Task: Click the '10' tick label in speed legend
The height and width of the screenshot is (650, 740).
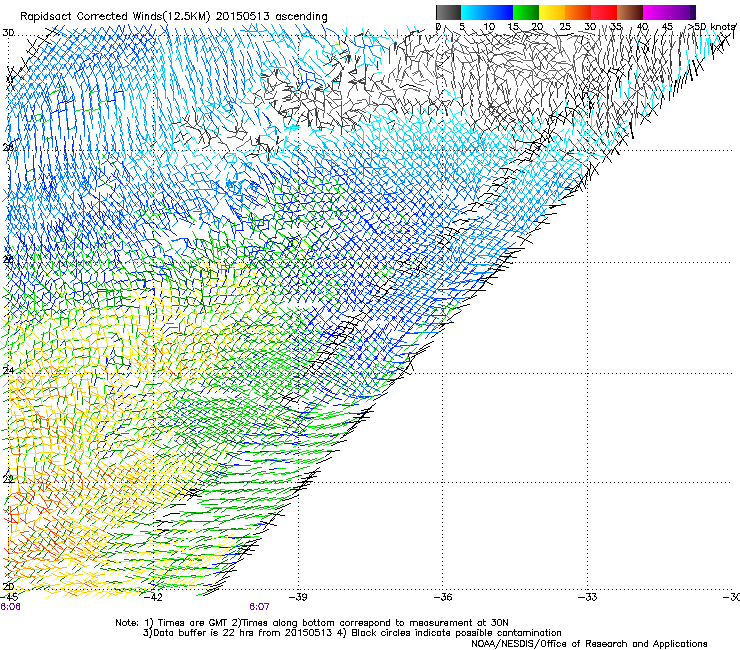Action: (x=489, y=27)
